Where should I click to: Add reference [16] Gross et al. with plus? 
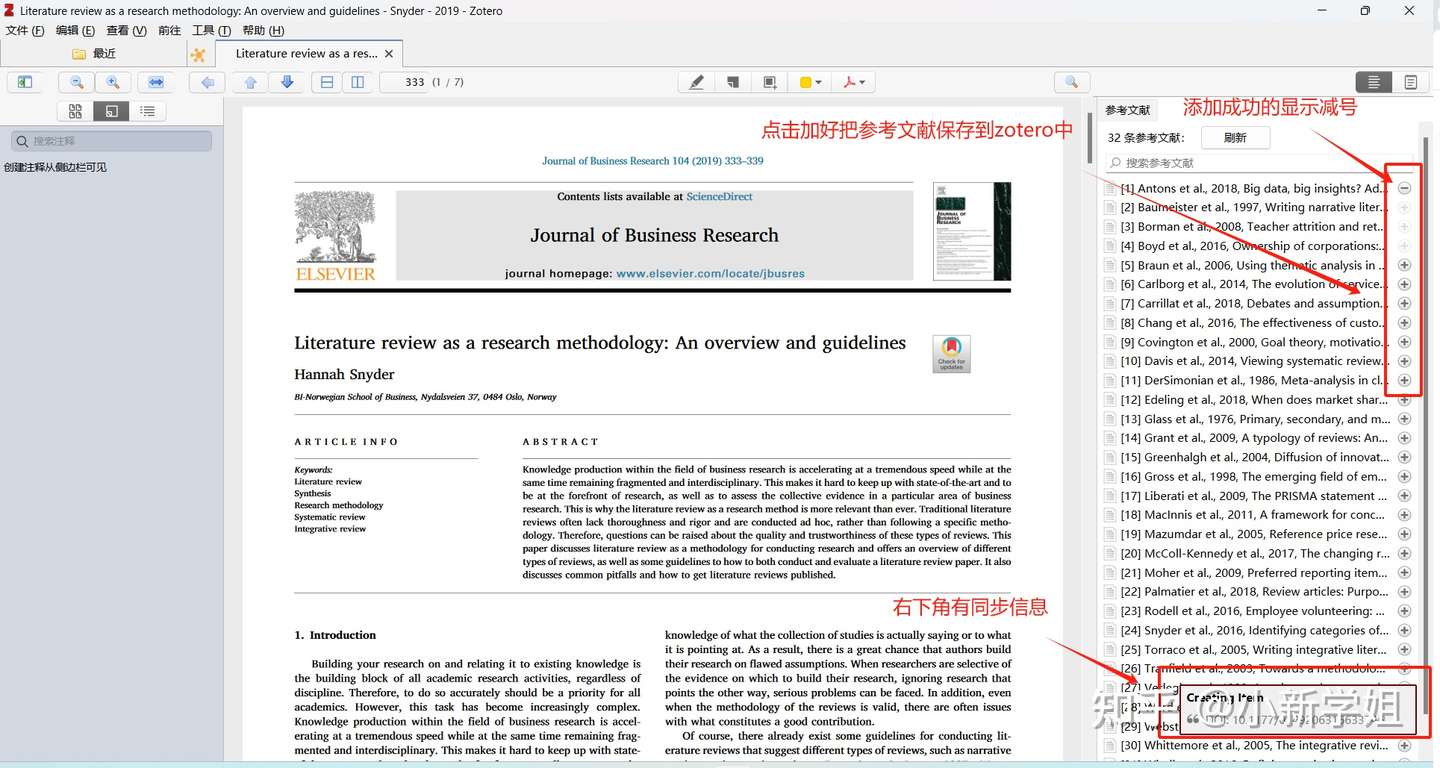1404,476
